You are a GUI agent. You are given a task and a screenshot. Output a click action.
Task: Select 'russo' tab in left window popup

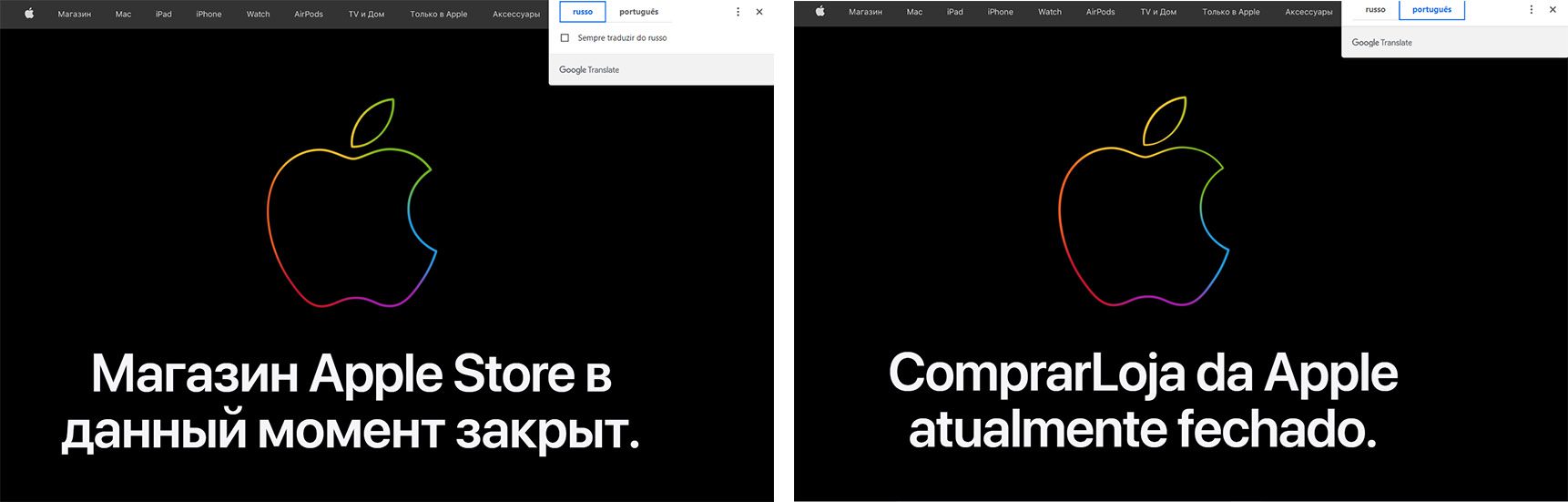tap(583, 12)
